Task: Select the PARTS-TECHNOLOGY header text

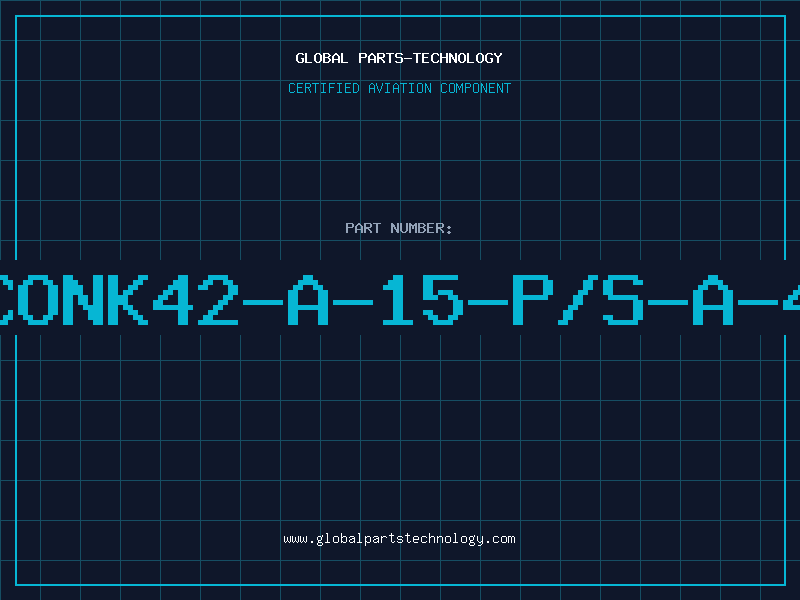Action: [x=430, y=58]
